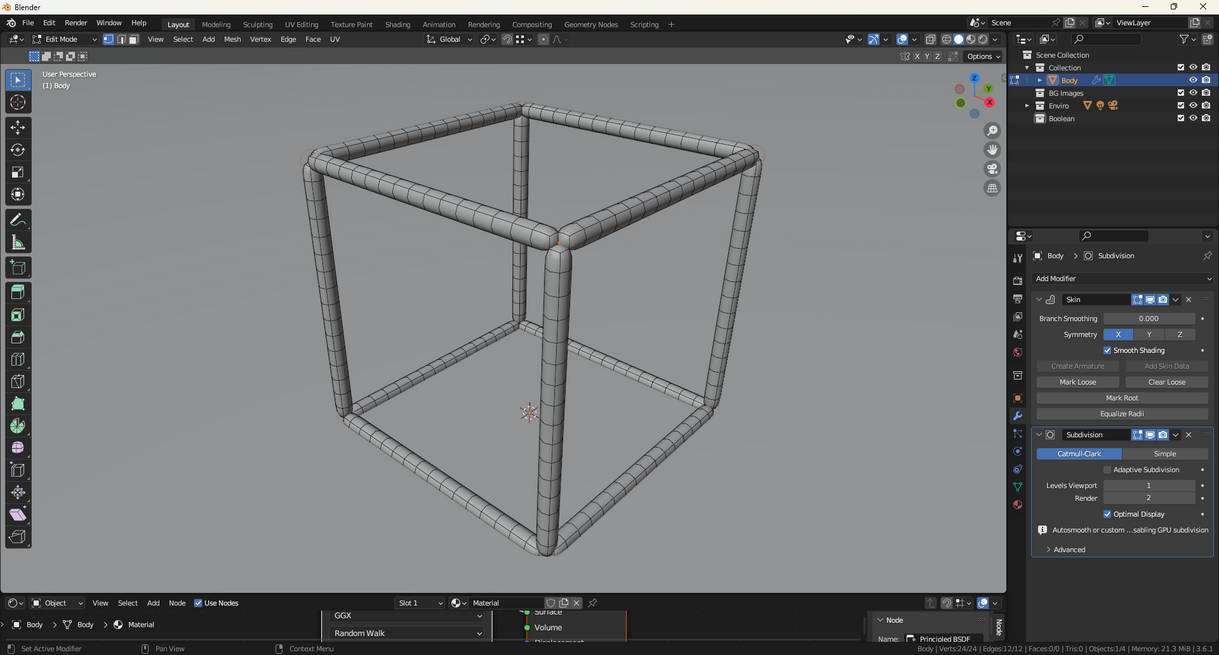
Task: Activate the Measure tool
Action: click(x=18, y=243)
